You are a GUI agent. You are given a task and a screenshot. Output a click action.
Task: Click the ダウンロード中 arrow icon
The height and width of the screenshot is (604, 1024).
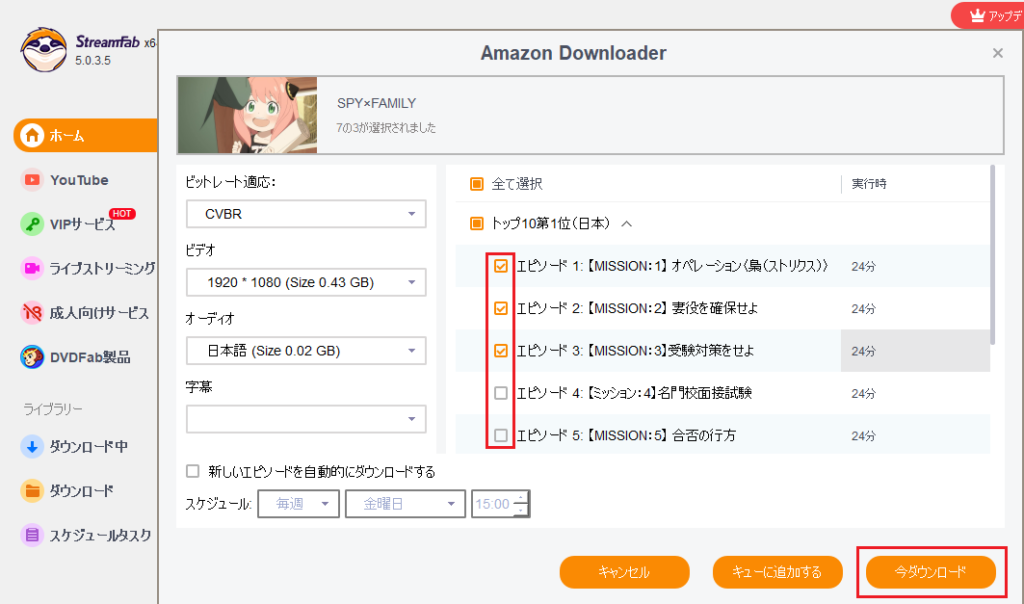31,447
